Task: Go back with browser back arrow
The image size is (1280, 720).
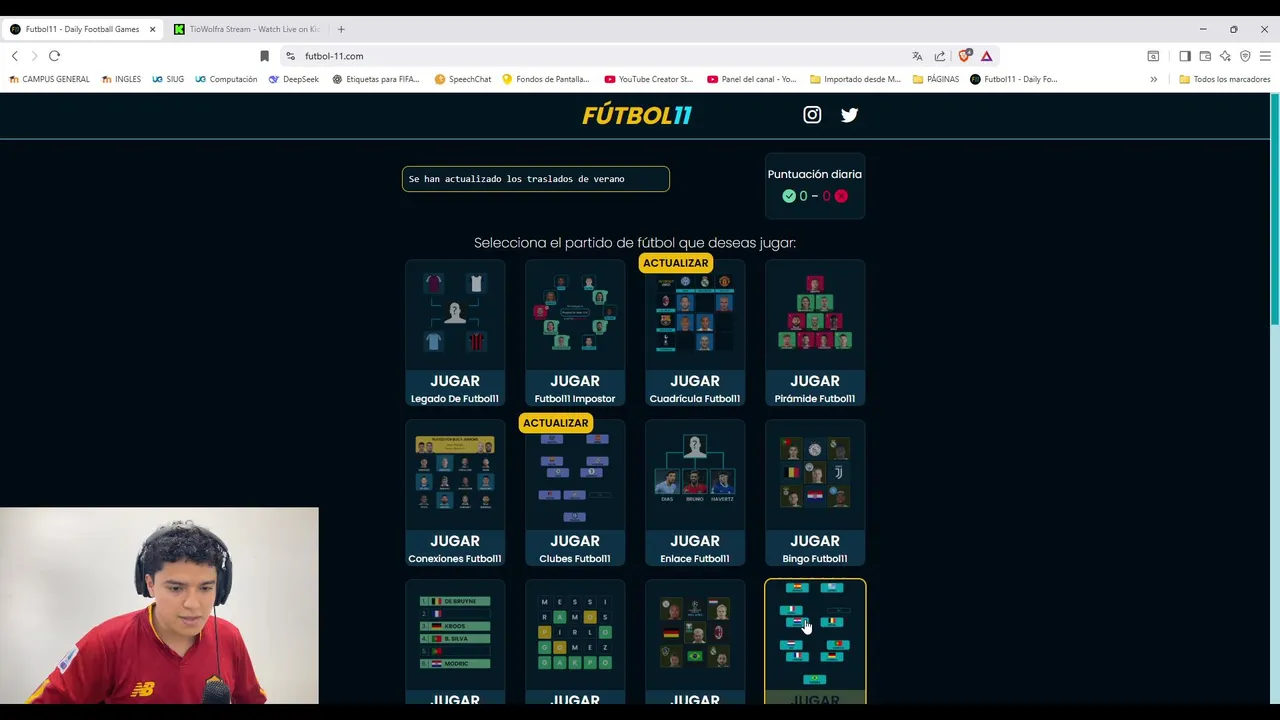Action: click(x=15, y=56)
